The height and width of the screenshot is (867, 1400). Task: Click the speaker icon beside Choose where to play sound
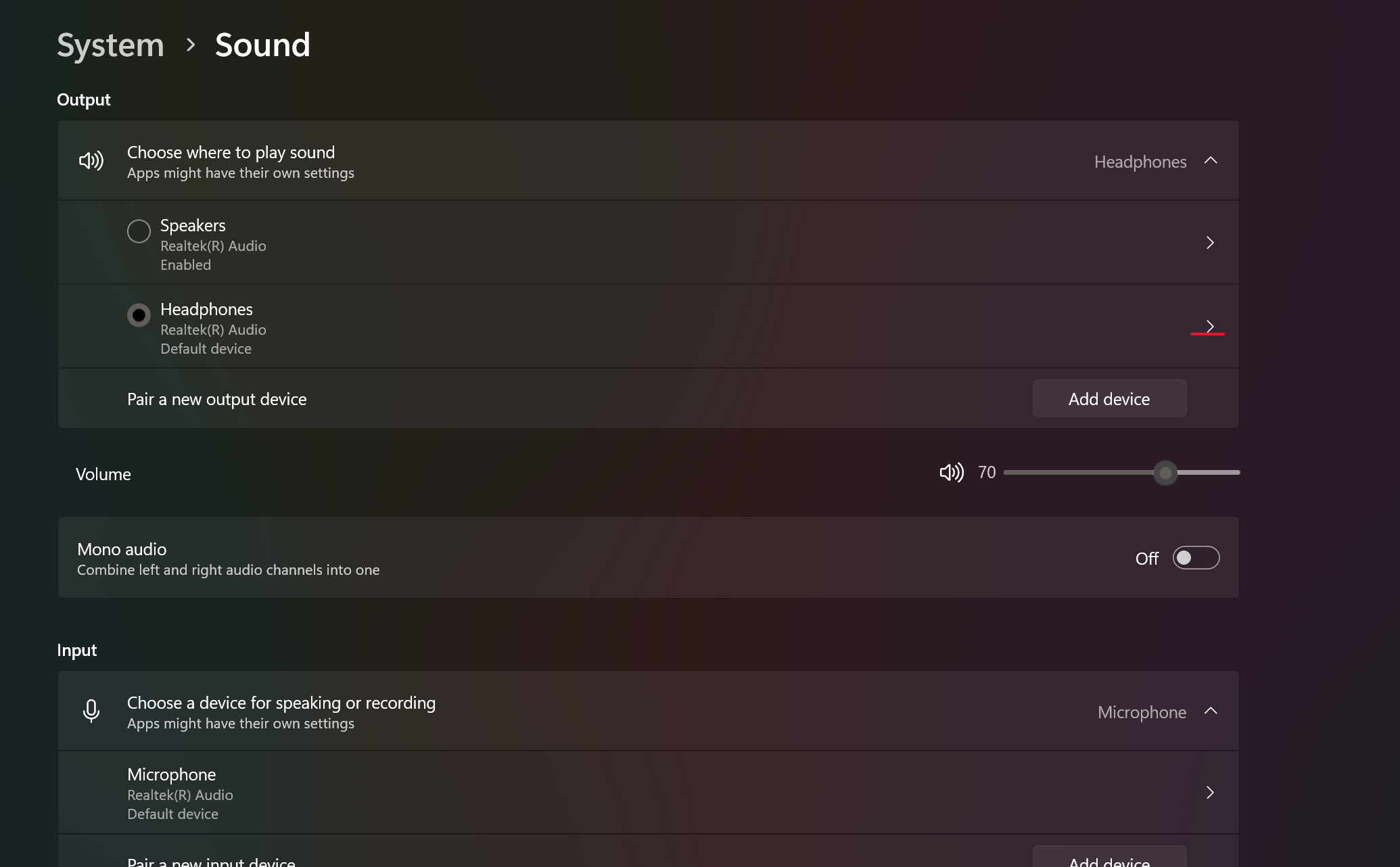coord(91,161)
